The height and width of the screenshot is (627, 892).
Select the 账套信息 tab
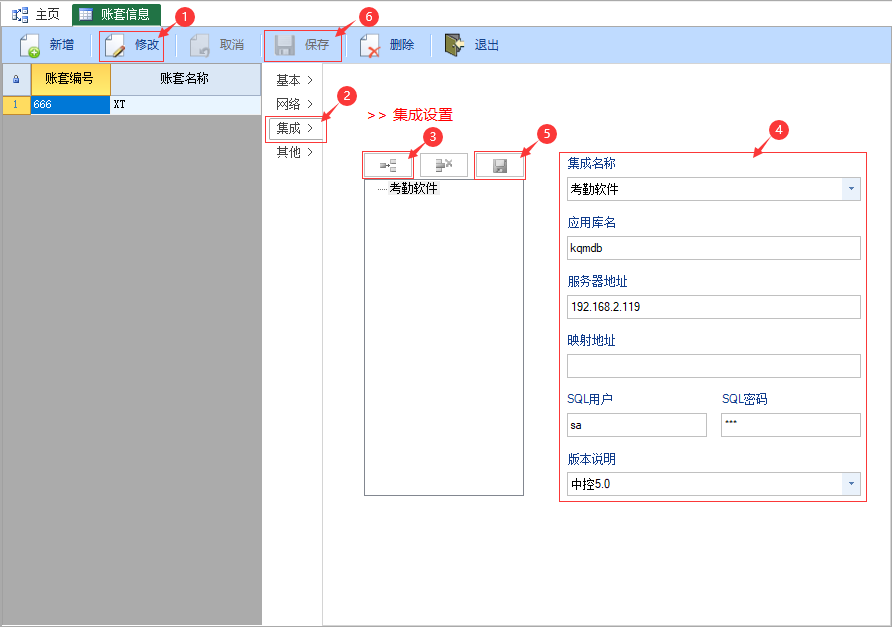point(116,14)
